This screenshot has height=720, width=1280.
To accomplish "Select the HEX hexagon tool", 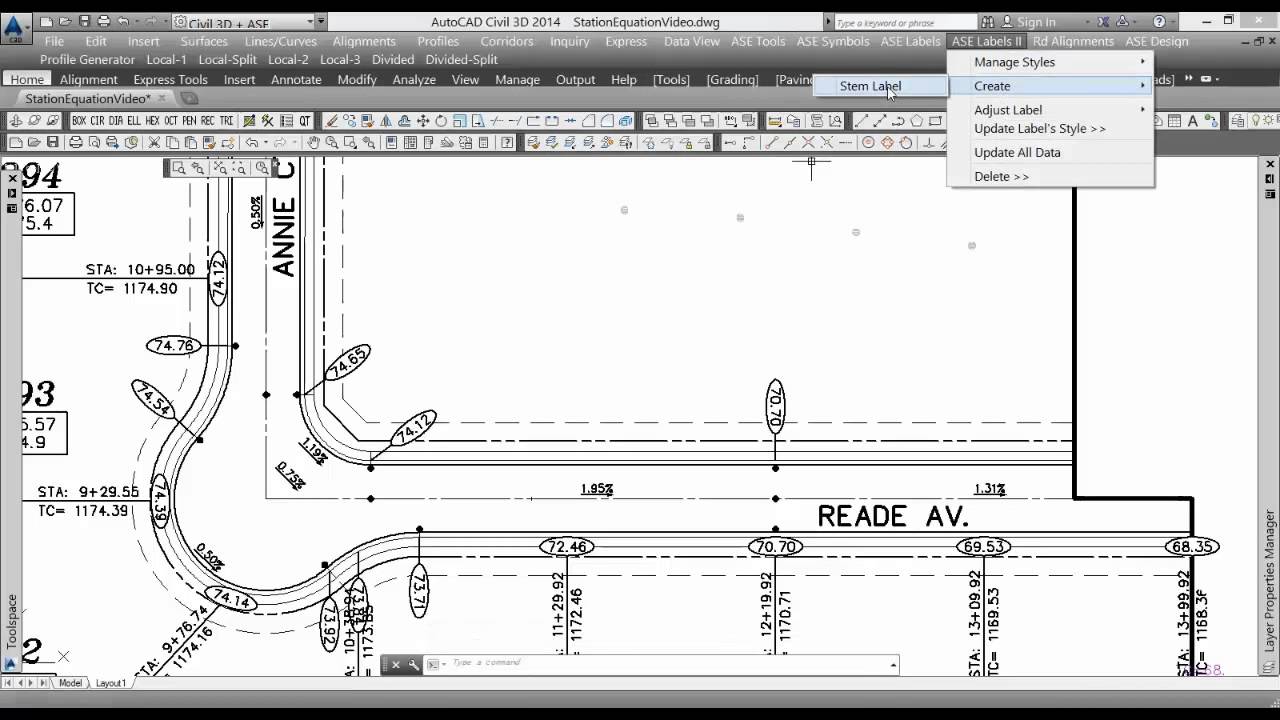I will [152, 120].
